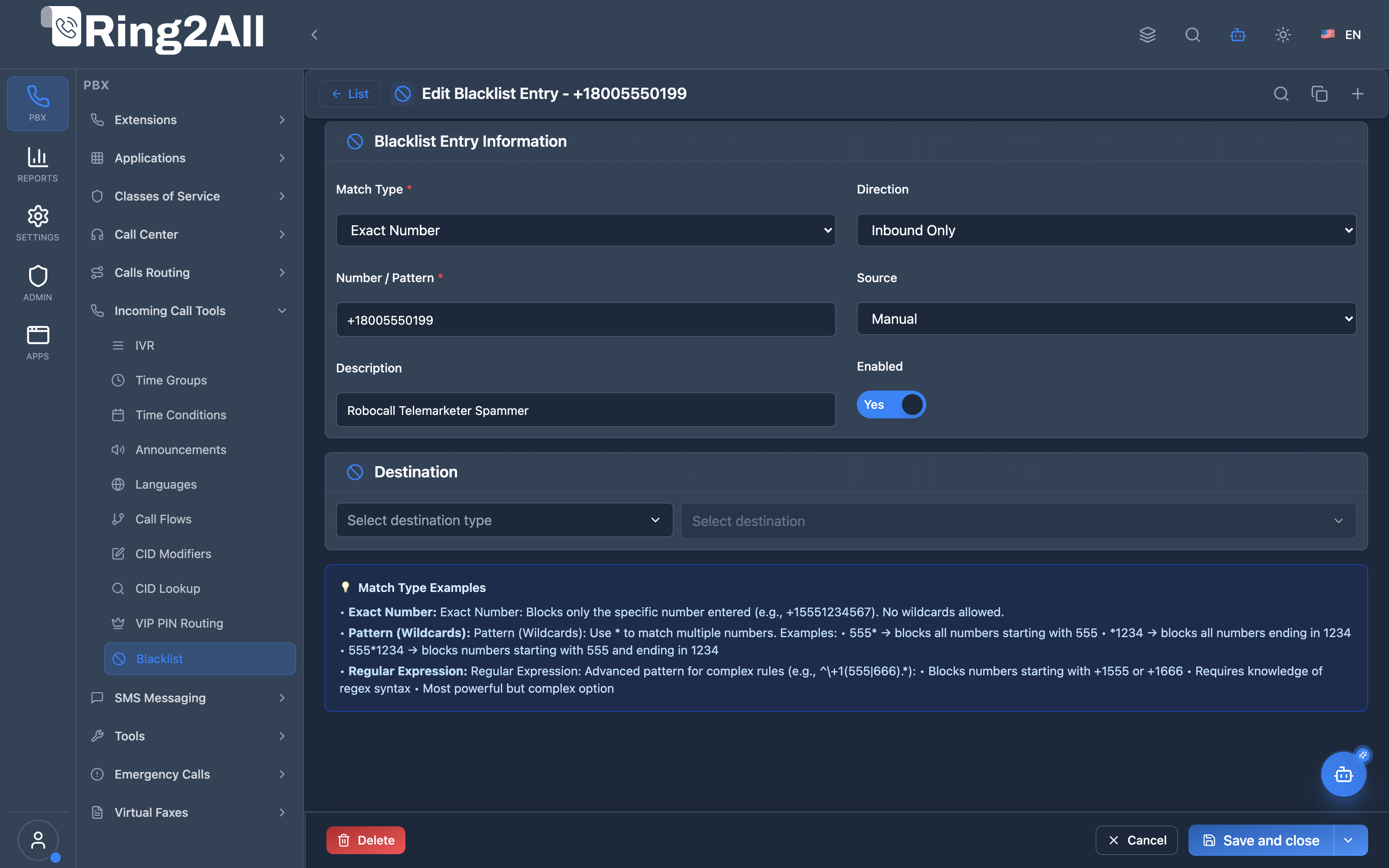Expand the SMS Messaging menu
The width and height of the screenshot is (1389, 868).
189,698
